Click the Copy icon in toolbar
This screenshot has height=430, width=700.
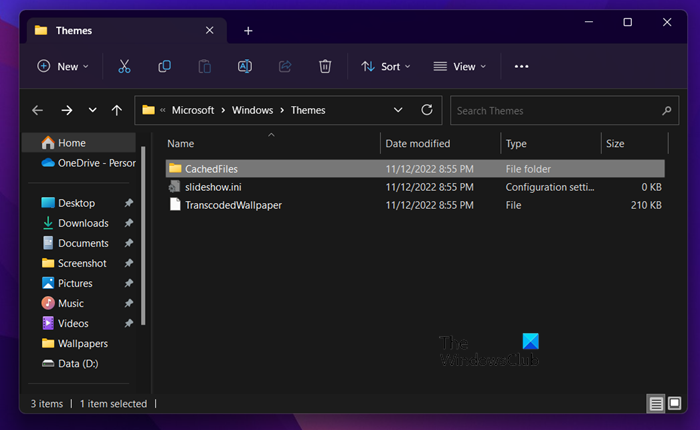pos(164,66)
